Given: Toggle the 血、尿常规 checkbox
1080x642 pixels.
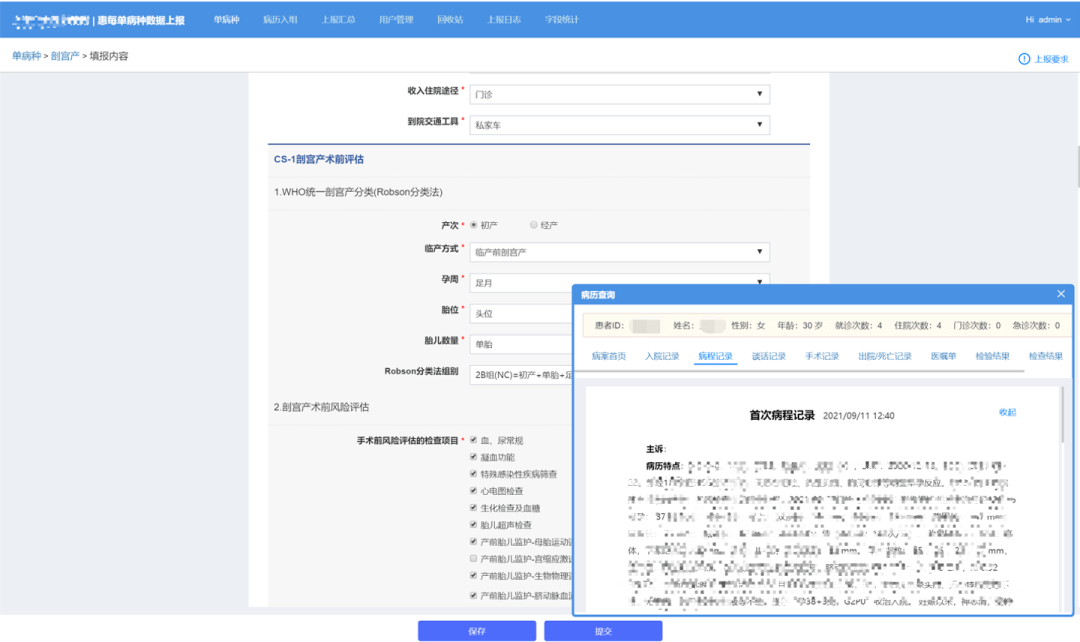Looking at the screenshot, I should click(473, 440).
